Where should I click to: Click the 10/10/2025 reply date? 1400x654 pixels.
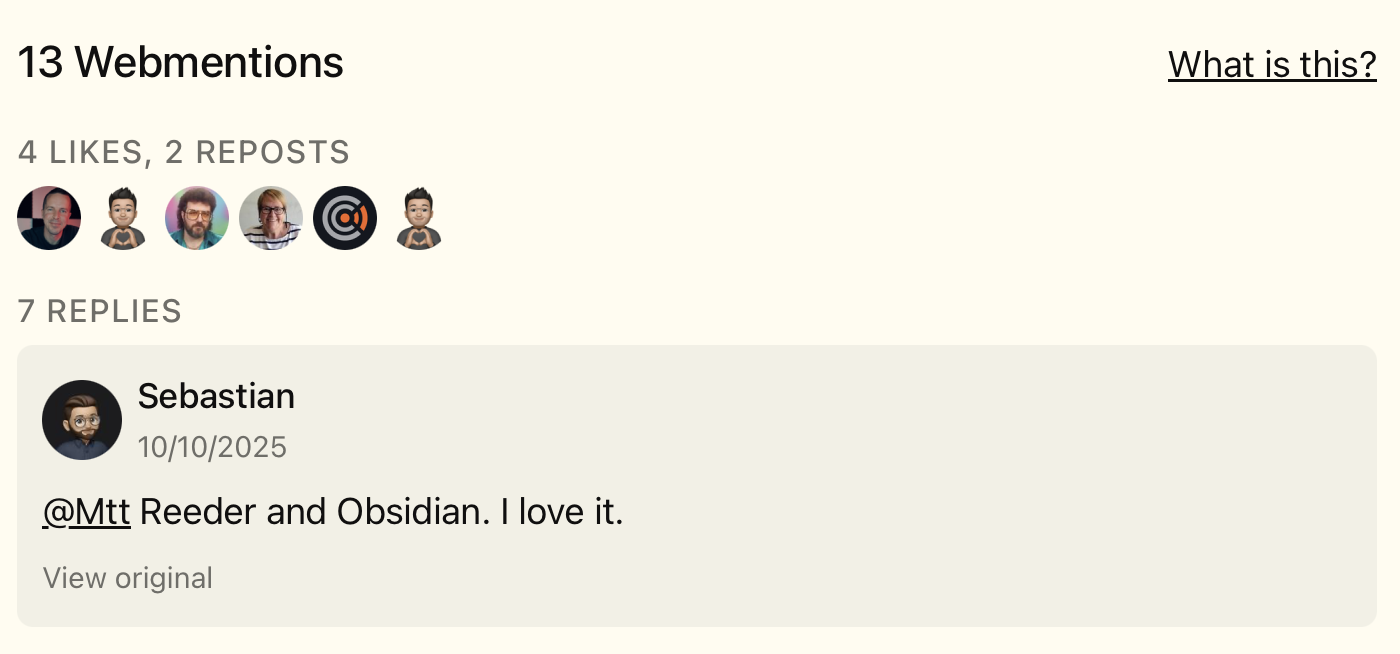point(212,447)
